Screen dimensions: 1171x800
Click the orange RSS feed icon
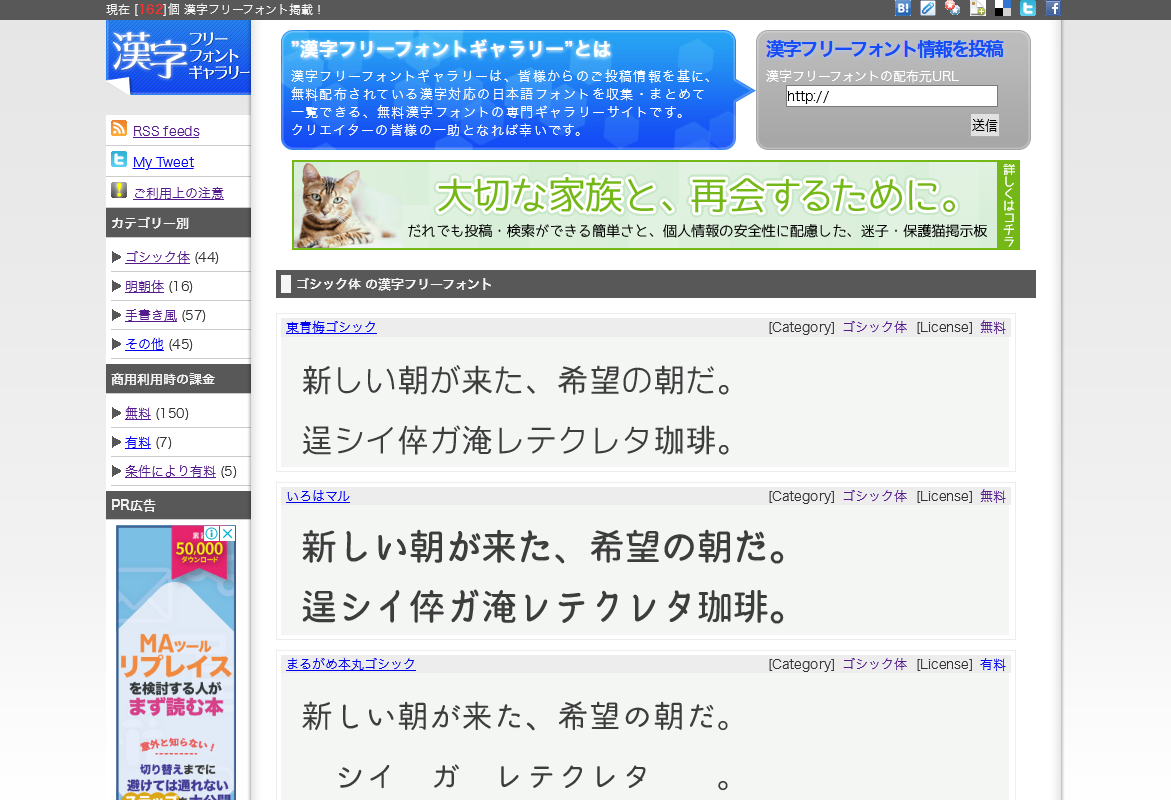(119, 128)
